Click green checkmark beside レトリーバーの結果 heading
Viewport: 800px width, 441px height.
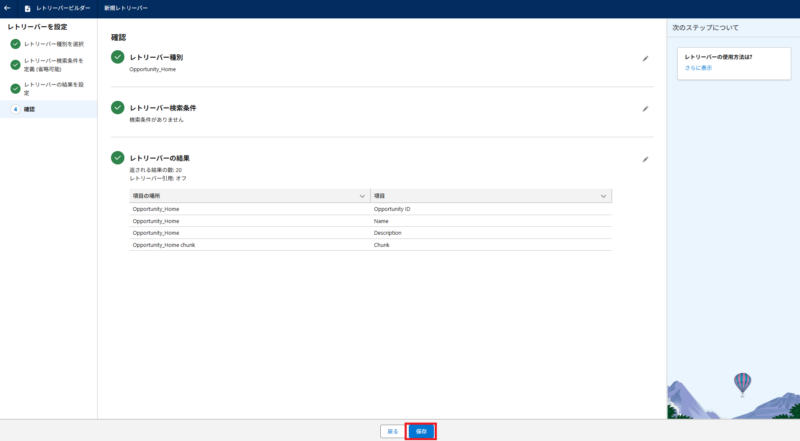(x=118, y=158)
